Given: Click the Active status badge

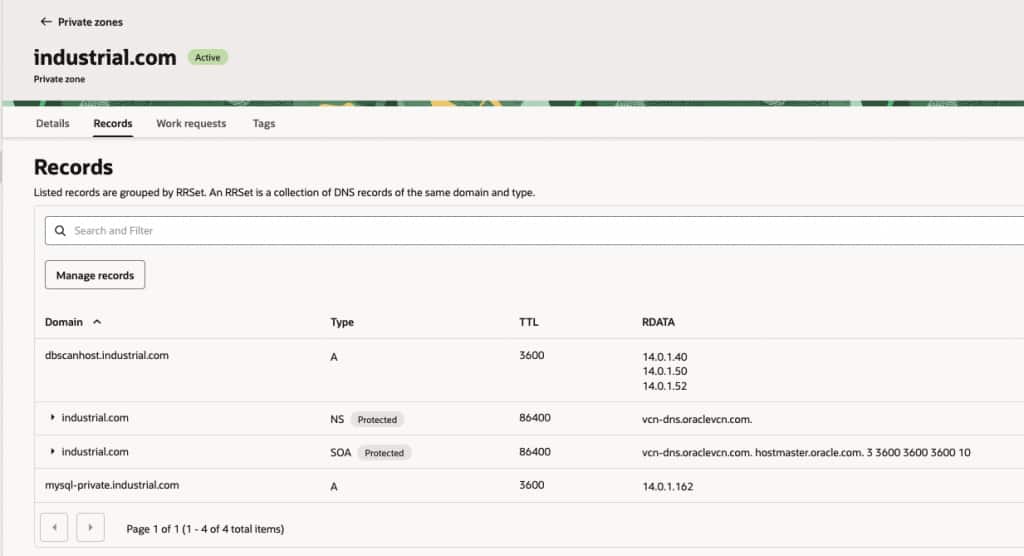Looking at the screenshot, I should [208, 57].
